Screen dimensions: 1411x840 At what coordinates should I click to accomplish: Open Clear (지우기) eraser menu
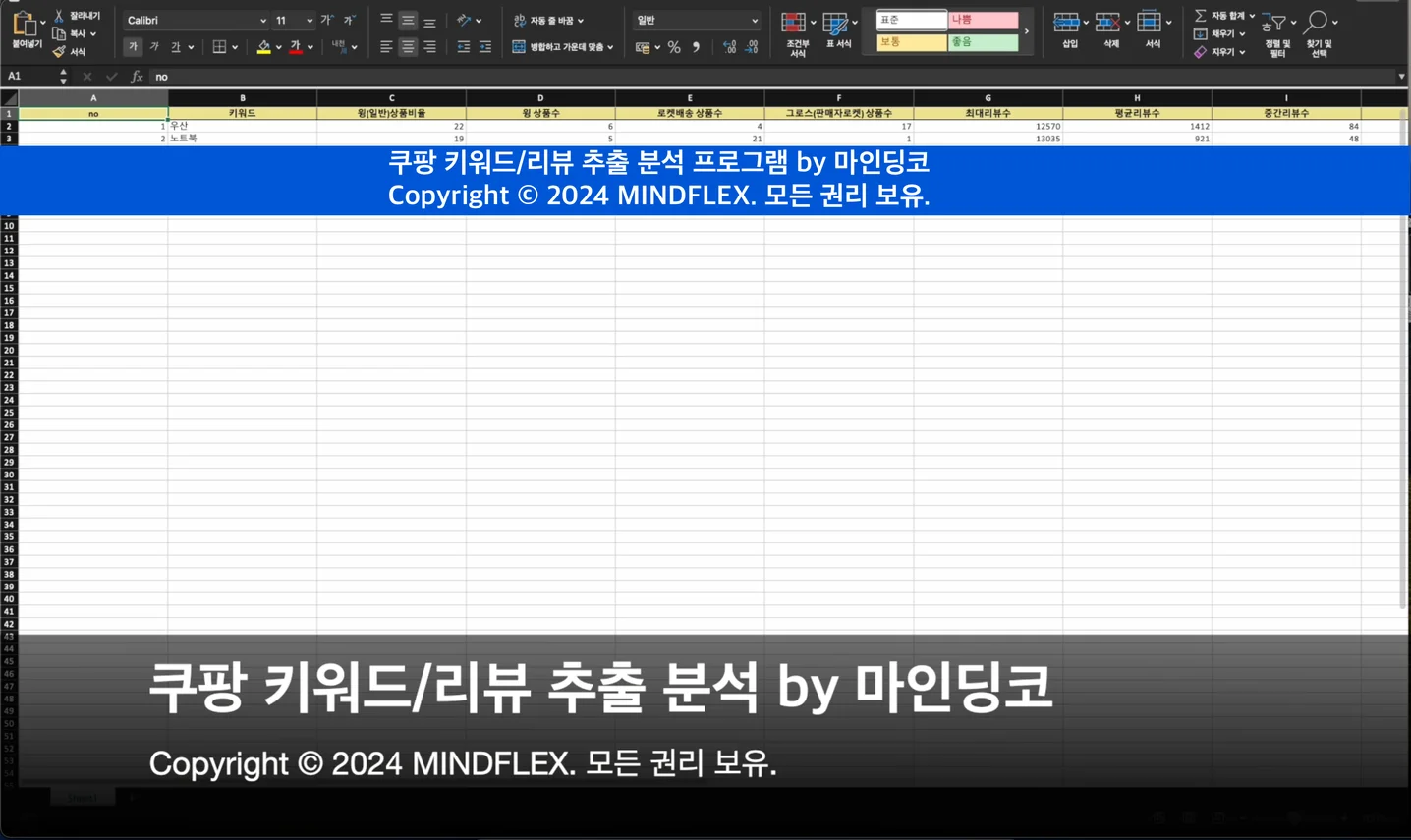1219,52
